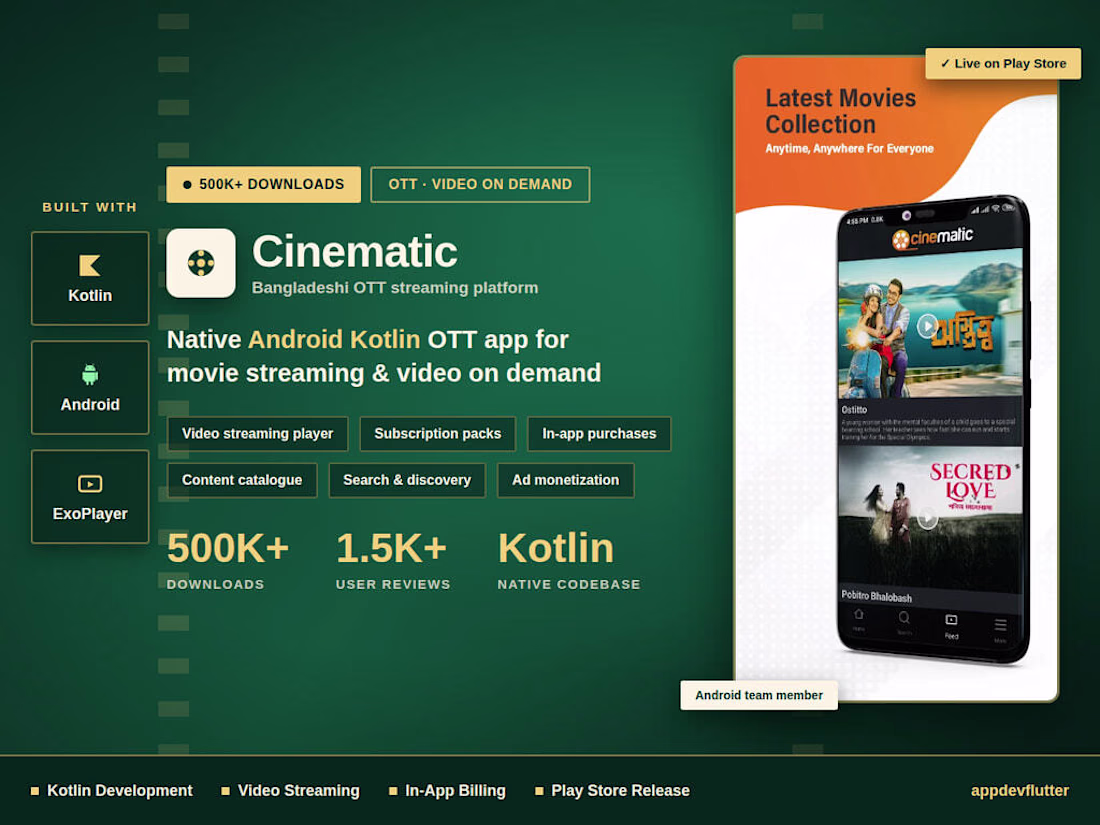This screenshot has height=825, width=1100.
Task: Play the Secred Love movie banner
Action: (x=927, y=518)
